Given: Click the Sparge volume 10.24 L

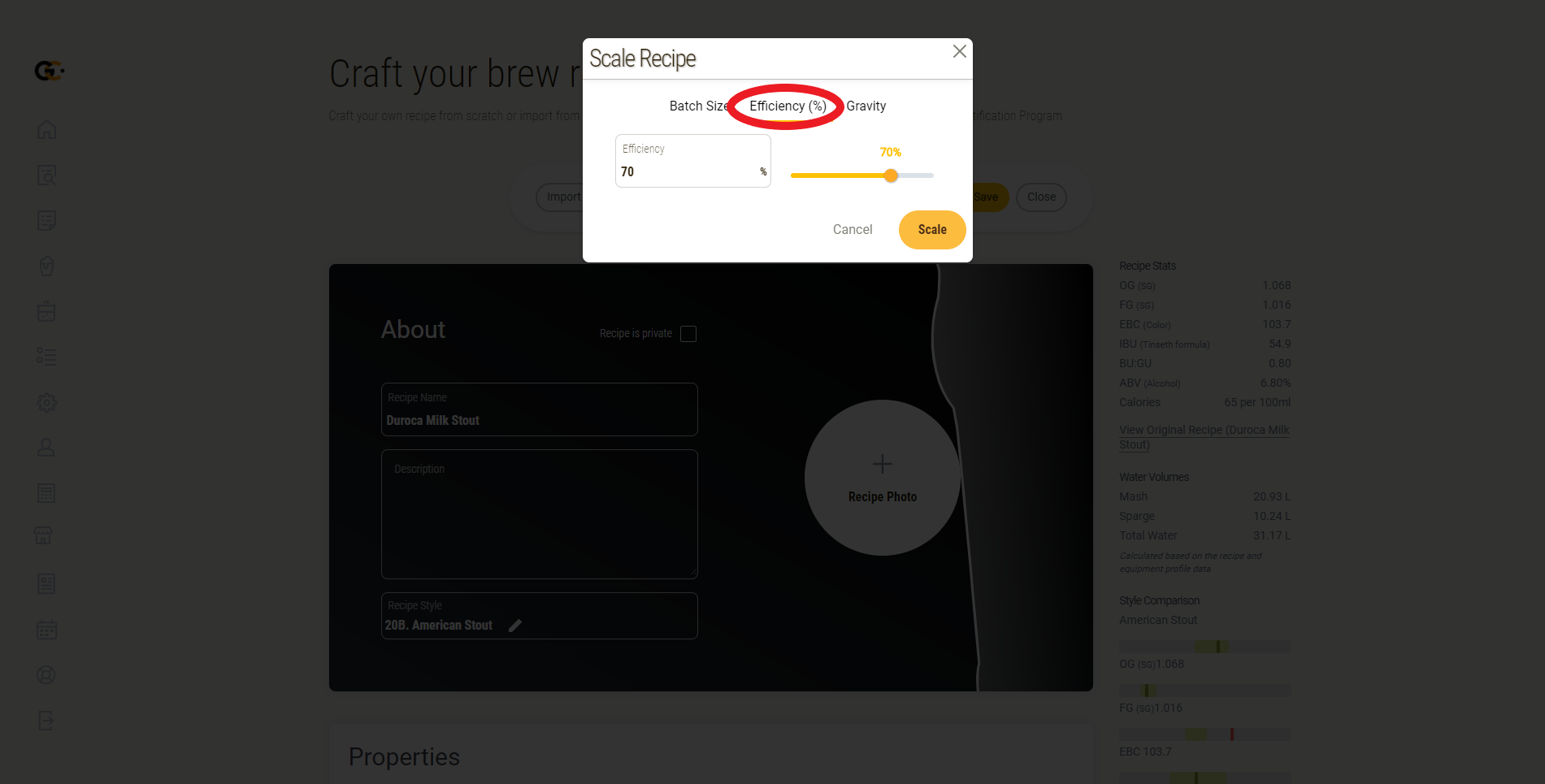Looking at the screenshot, I should 1272,517.
